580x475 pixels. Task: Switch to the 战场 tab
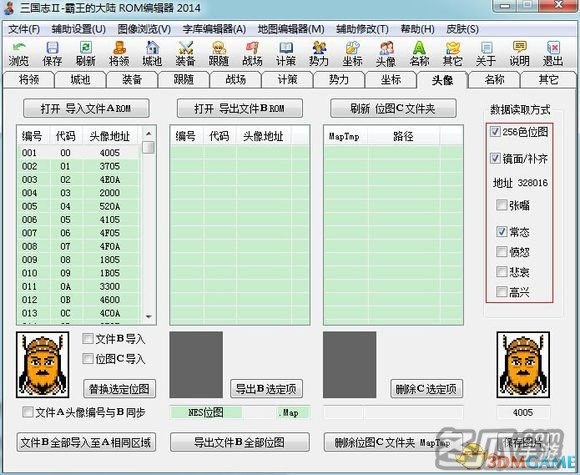pos(236,80)
